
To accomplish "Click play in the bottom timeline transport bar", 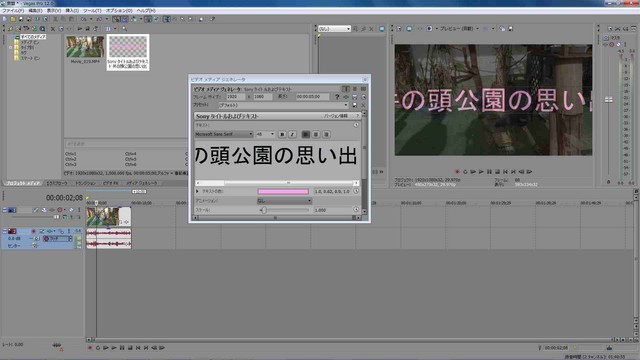I will click(x=113, y=348).
